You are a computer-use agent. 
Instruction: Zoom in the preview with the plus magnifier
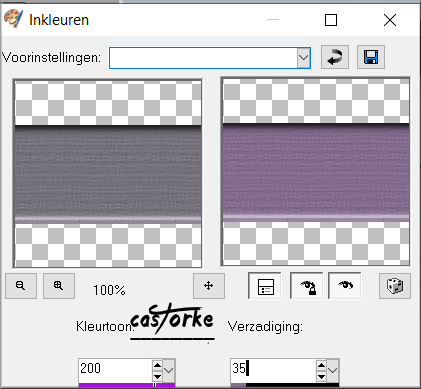pyautogui.click(x=59, y=286)
